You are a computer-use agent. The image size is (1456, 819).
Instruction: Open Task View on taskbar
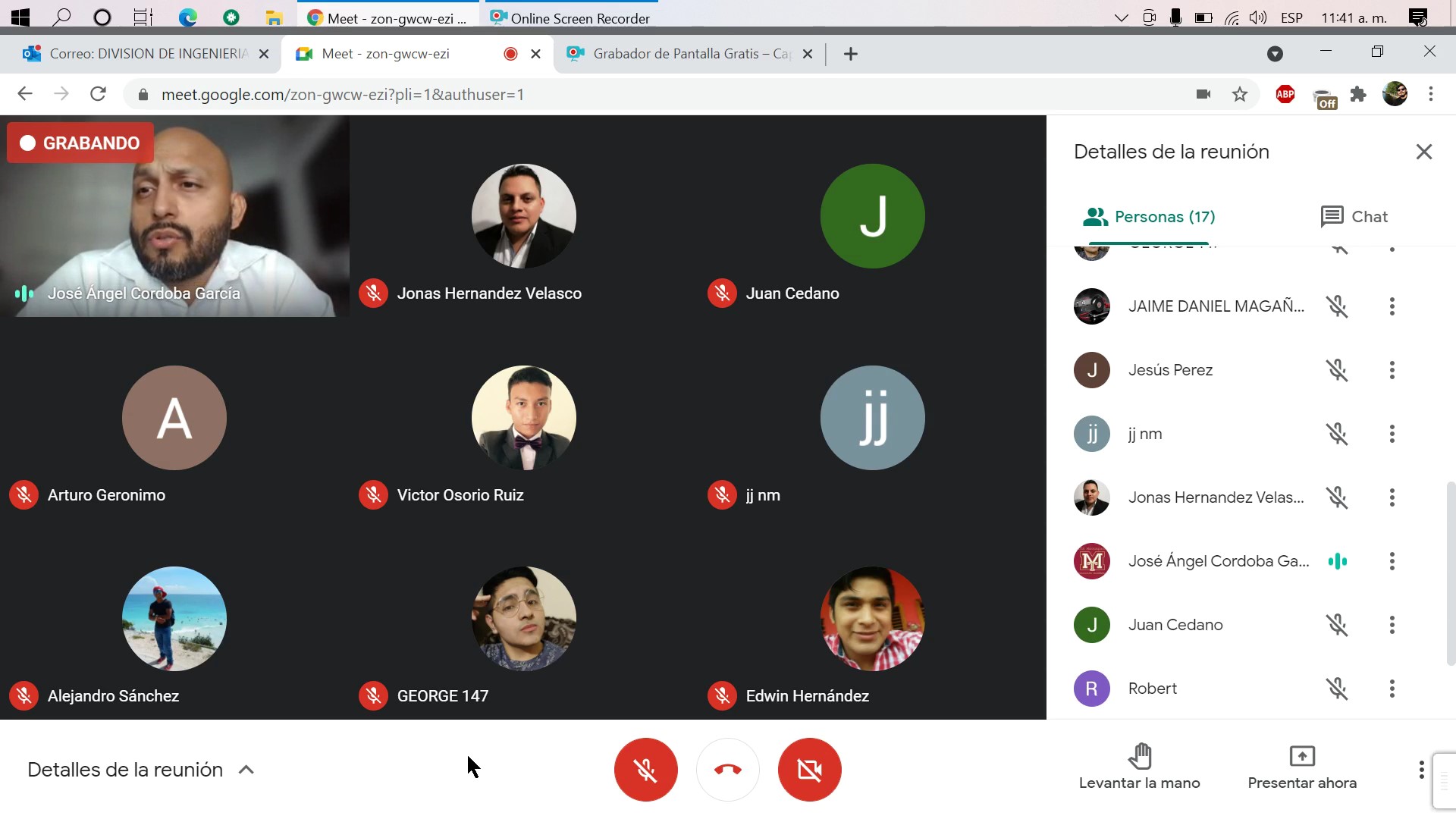click(x=143, y=17)
